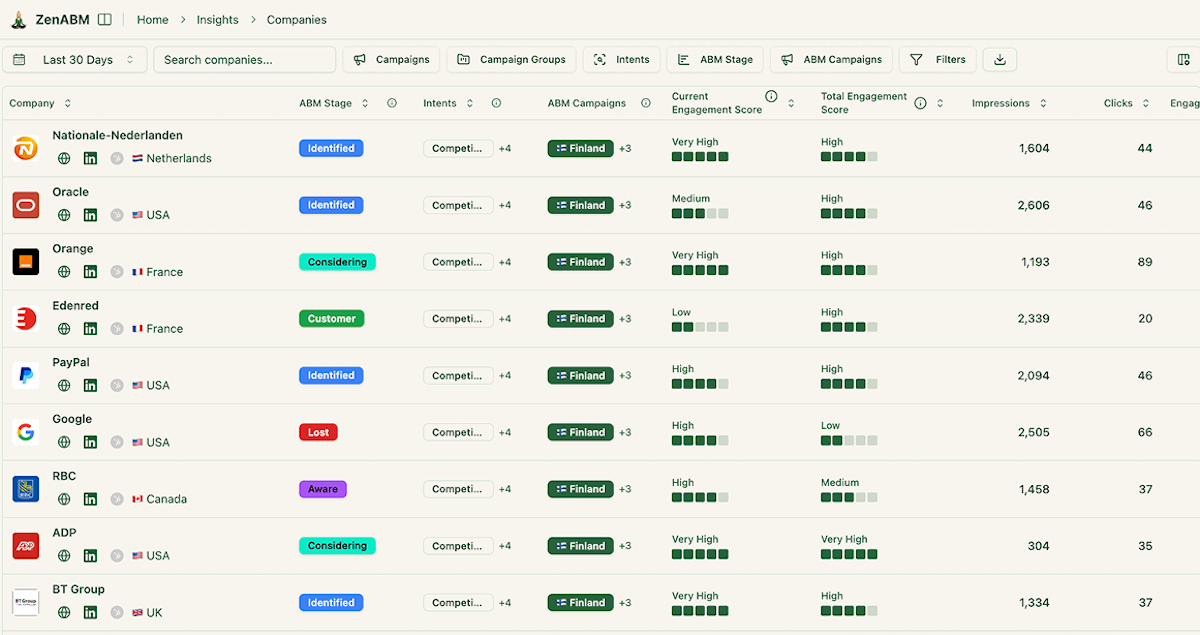Toggle the sidebar panel beside the ZenABM logo

click(105, 18)
